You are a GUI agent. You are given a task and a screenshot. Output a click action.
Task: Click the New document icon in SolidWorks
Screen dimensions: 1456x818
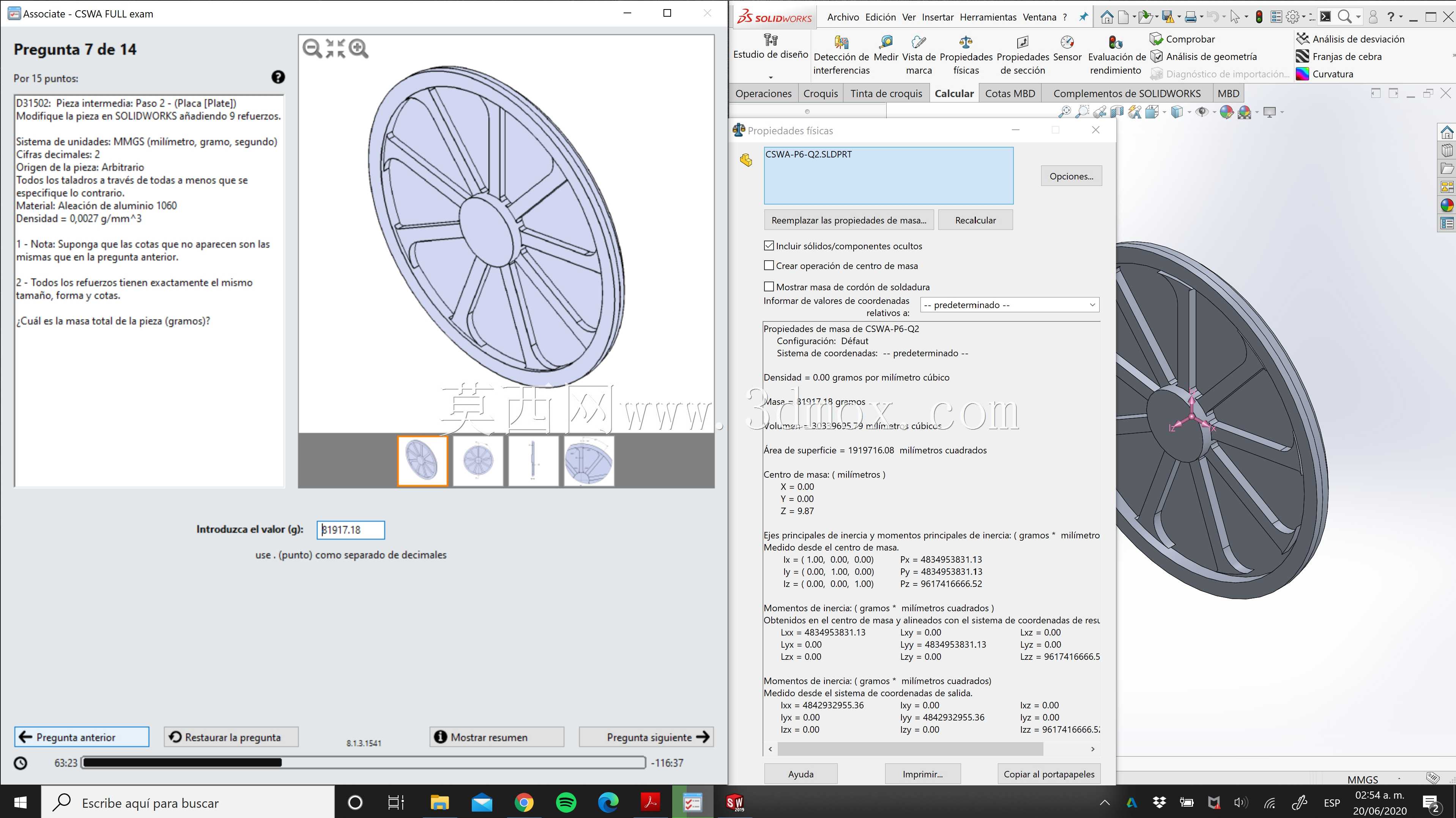pyautogui.click(x=1124, y=17)
